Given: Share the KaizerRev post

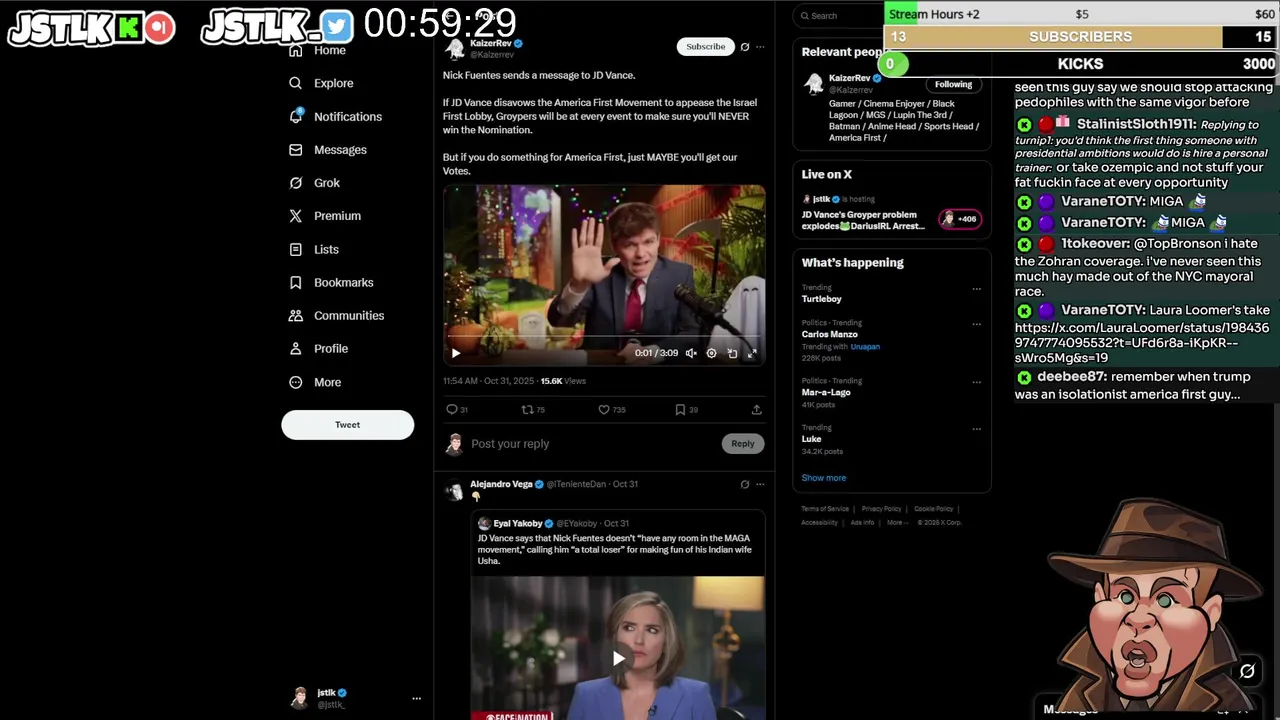Looking at the screenshot, I should 757,409.
